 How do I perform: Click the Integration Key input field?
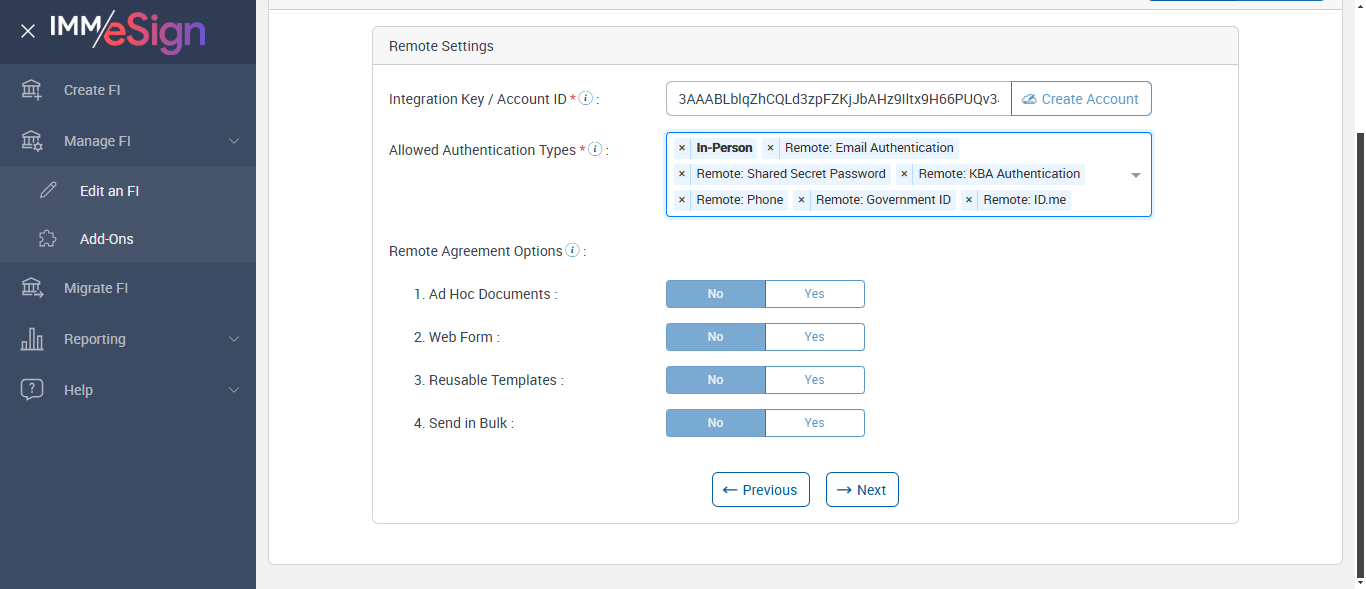coord(838,99)
